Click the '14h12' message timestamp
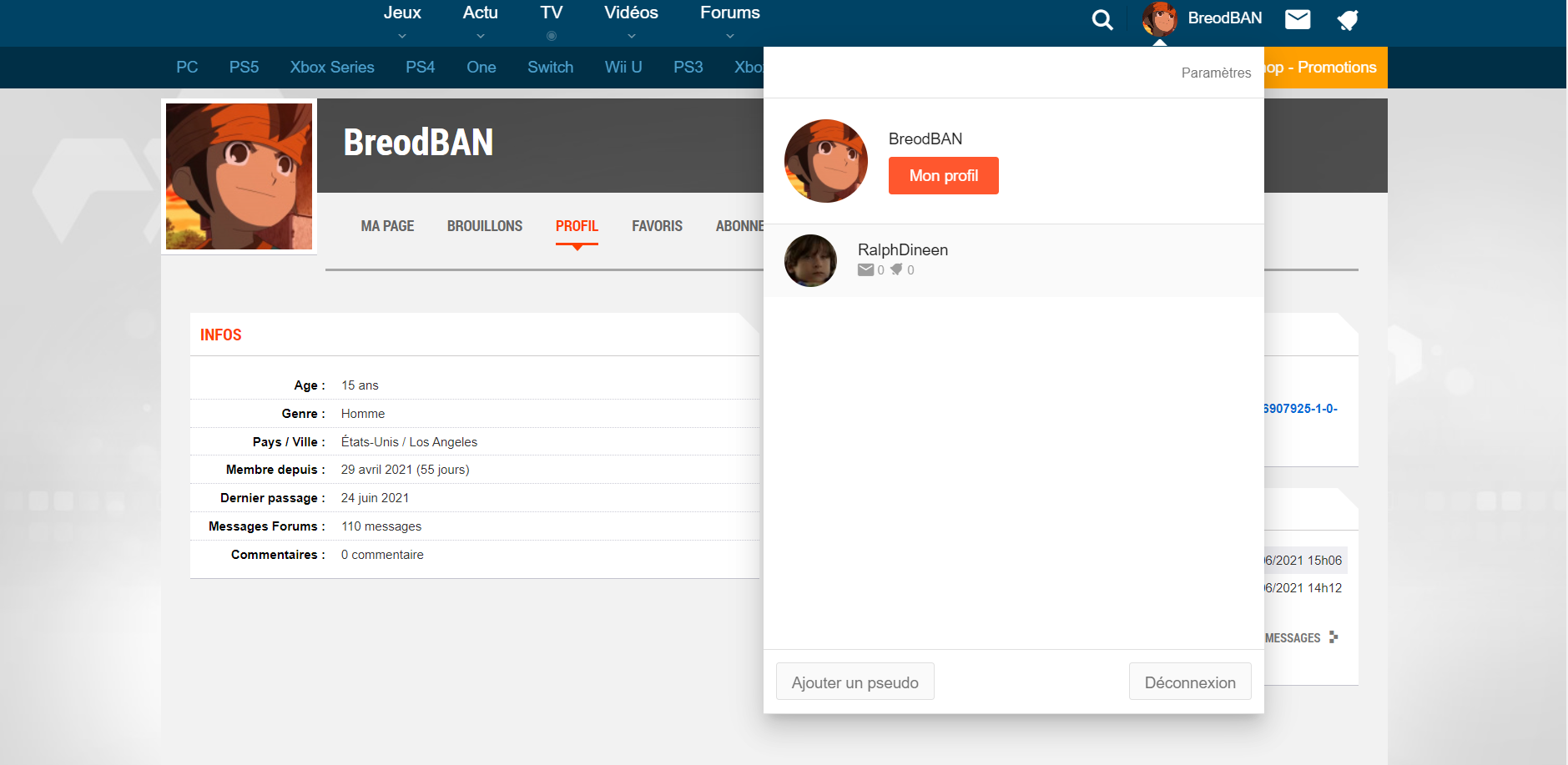This screenshot has width=1568, height=765. [x=1324, y=588]
